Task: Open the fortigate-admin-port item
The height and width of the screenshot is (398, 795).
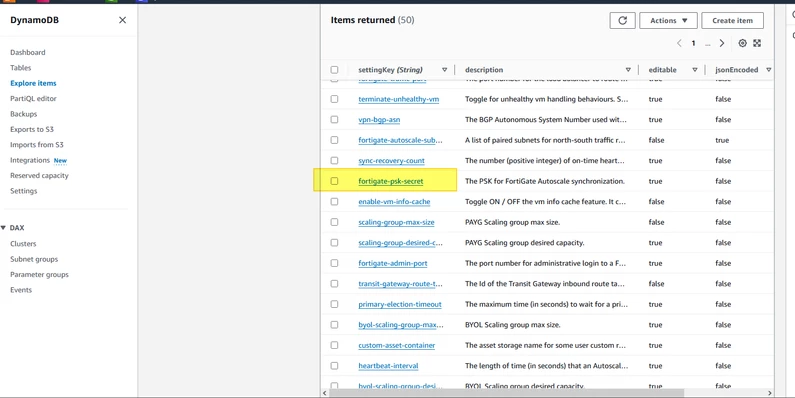Action: click(392, 263)
